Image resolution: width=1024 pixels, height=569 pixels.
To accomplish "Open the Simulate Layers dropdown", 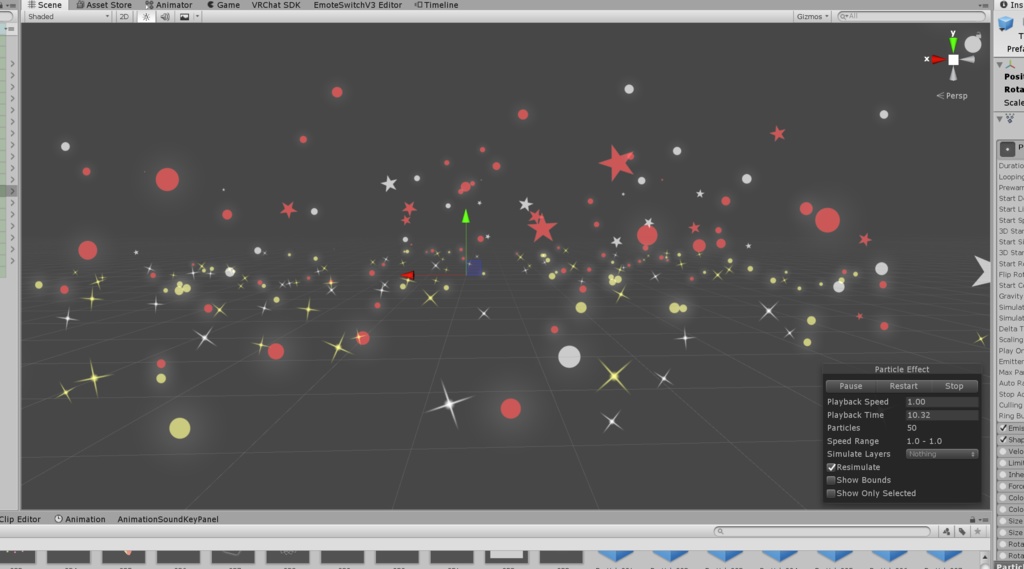I will click(x=941, y=454).
